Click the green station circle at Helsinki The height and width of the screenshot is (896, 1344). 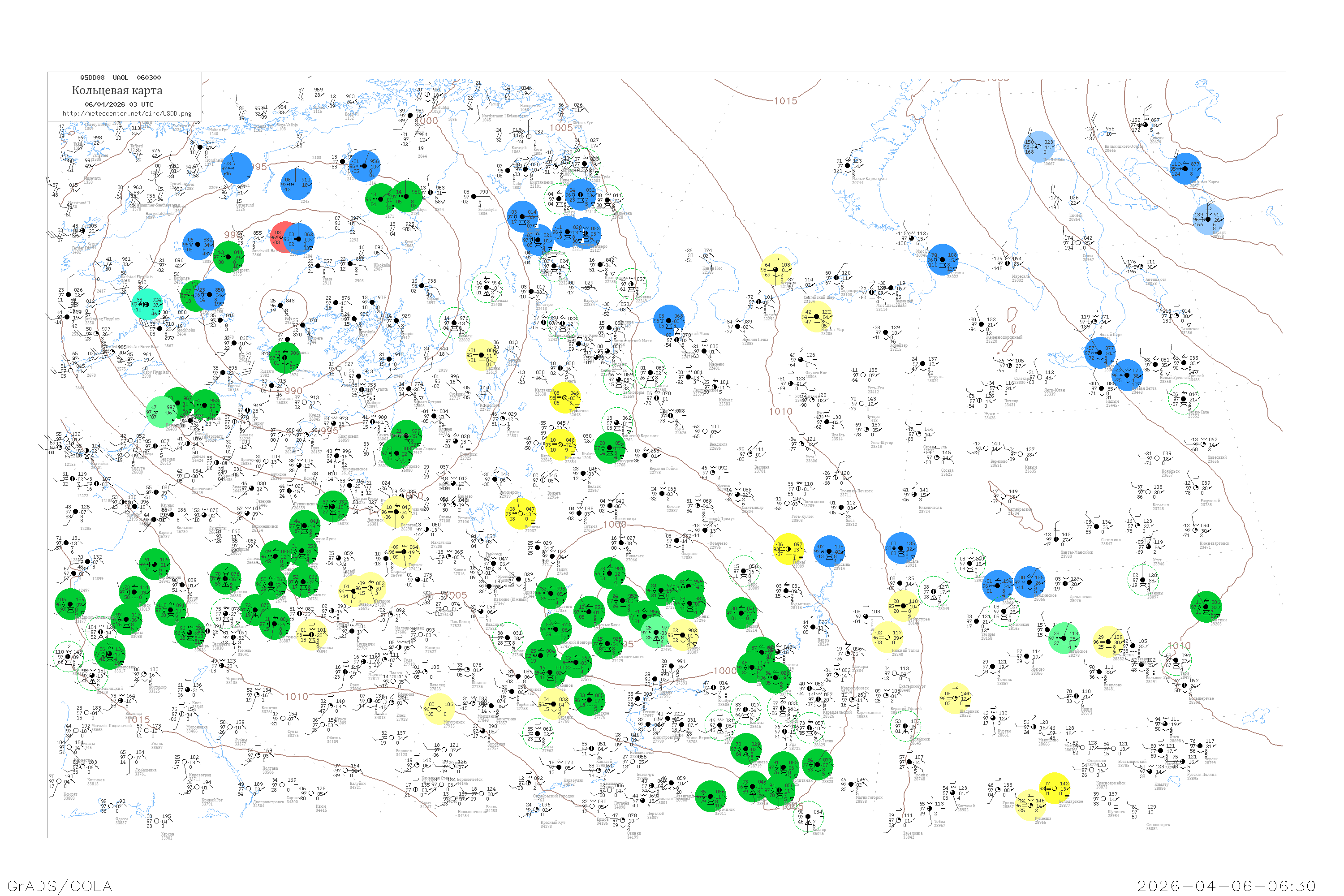284,358
